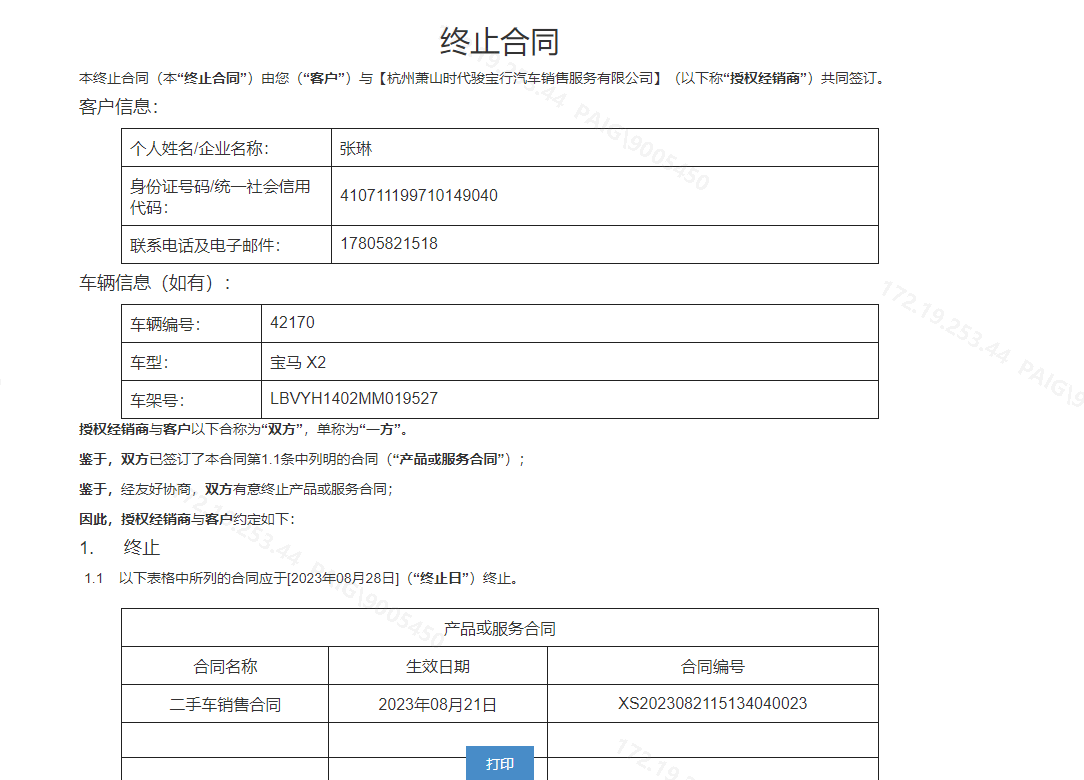Click the 车辆信息（如有） section heading

[155, 283]
